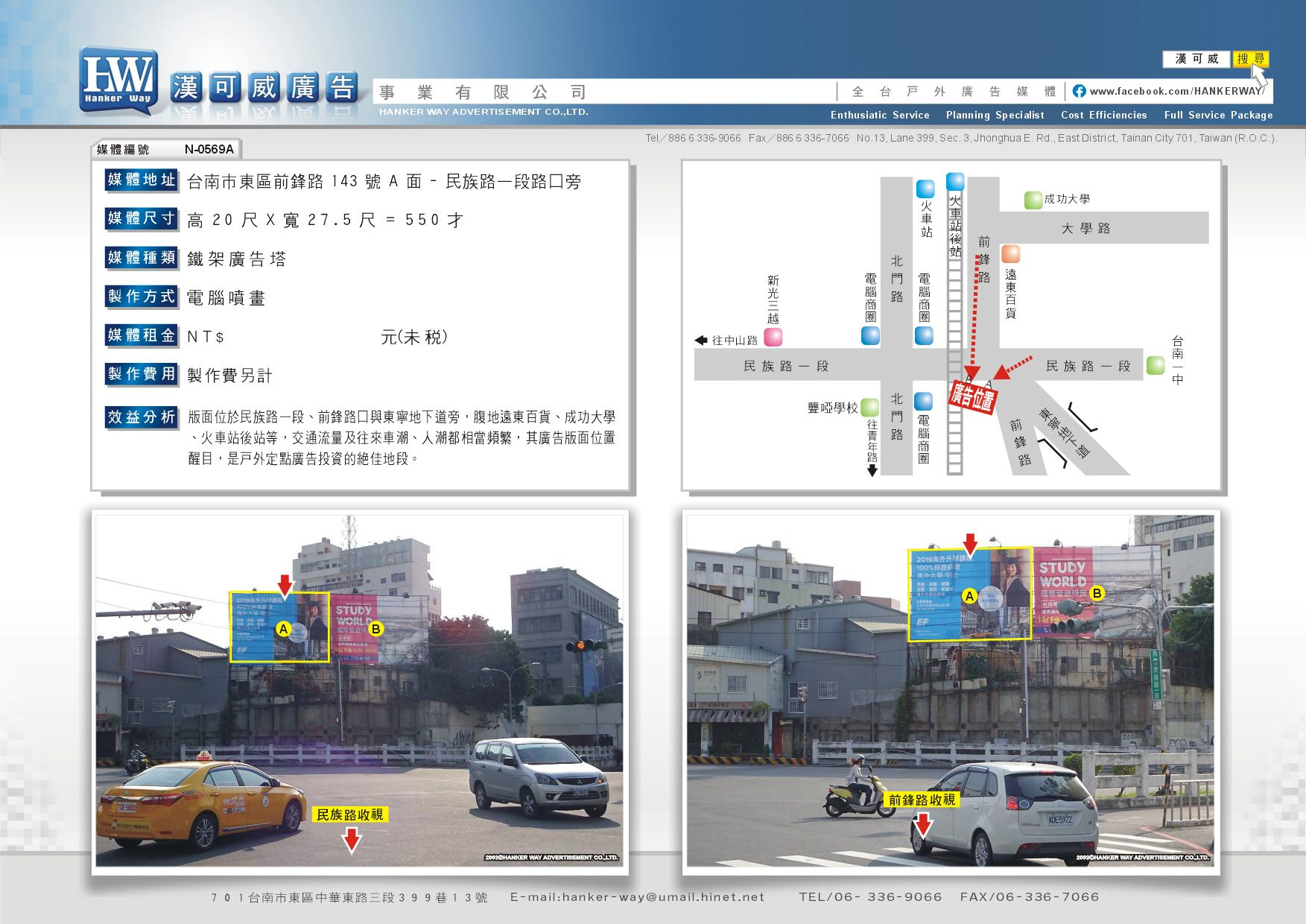
Task: Click the yellow B marker in 前鋒路收視 photo
Action: [1097, 593]
